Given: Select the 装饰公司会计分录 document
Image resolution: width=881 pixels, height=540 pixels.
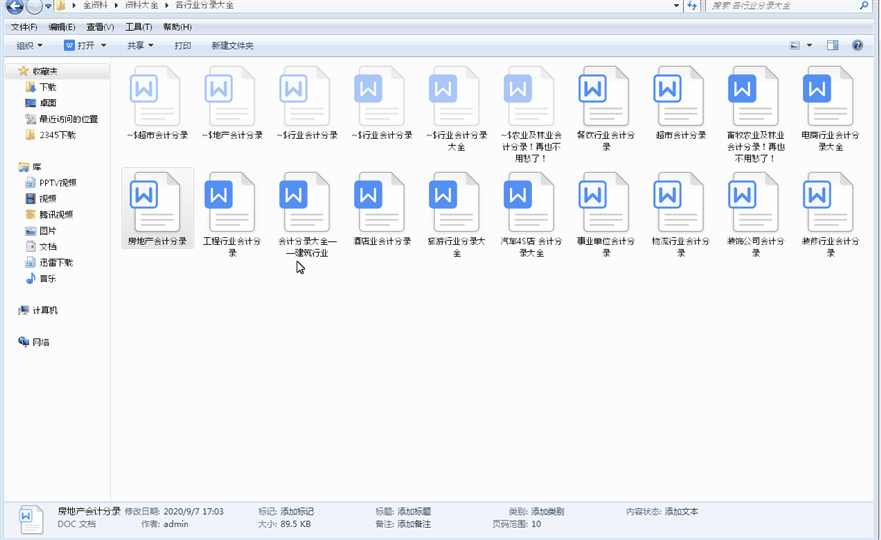Looking at the screenshot, I should pyautogui.click(x=755, y=215).
